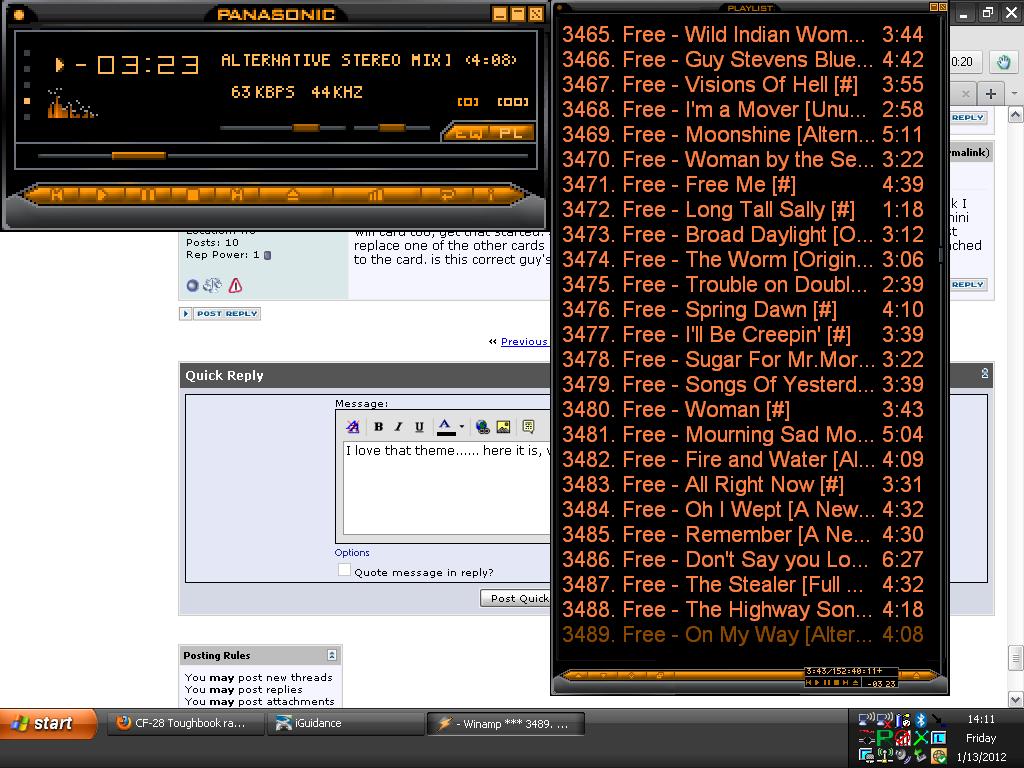Image resolution: width=1024 pixels, height=768 pixels.
Task: Select track 3483 Free - All Right Now
Action: pyautogui.click(x=743, y=485)
